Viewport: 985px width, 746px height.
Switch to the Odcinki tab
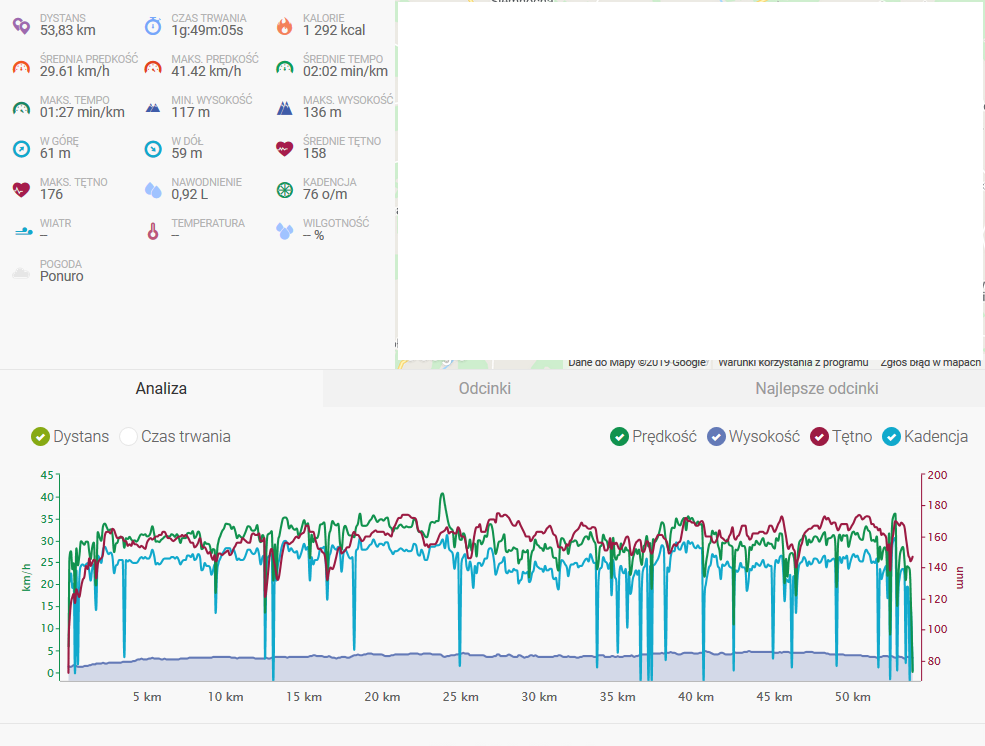pos(485,389)
